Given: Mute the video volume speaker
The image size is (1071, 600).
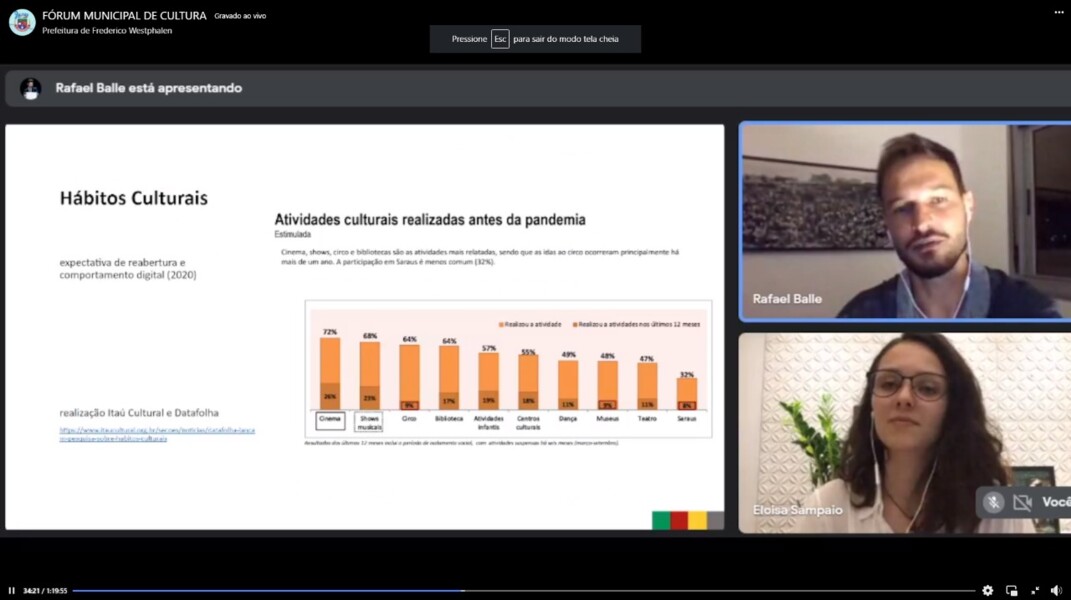Looking at the screenshot, I should 1057,590.
